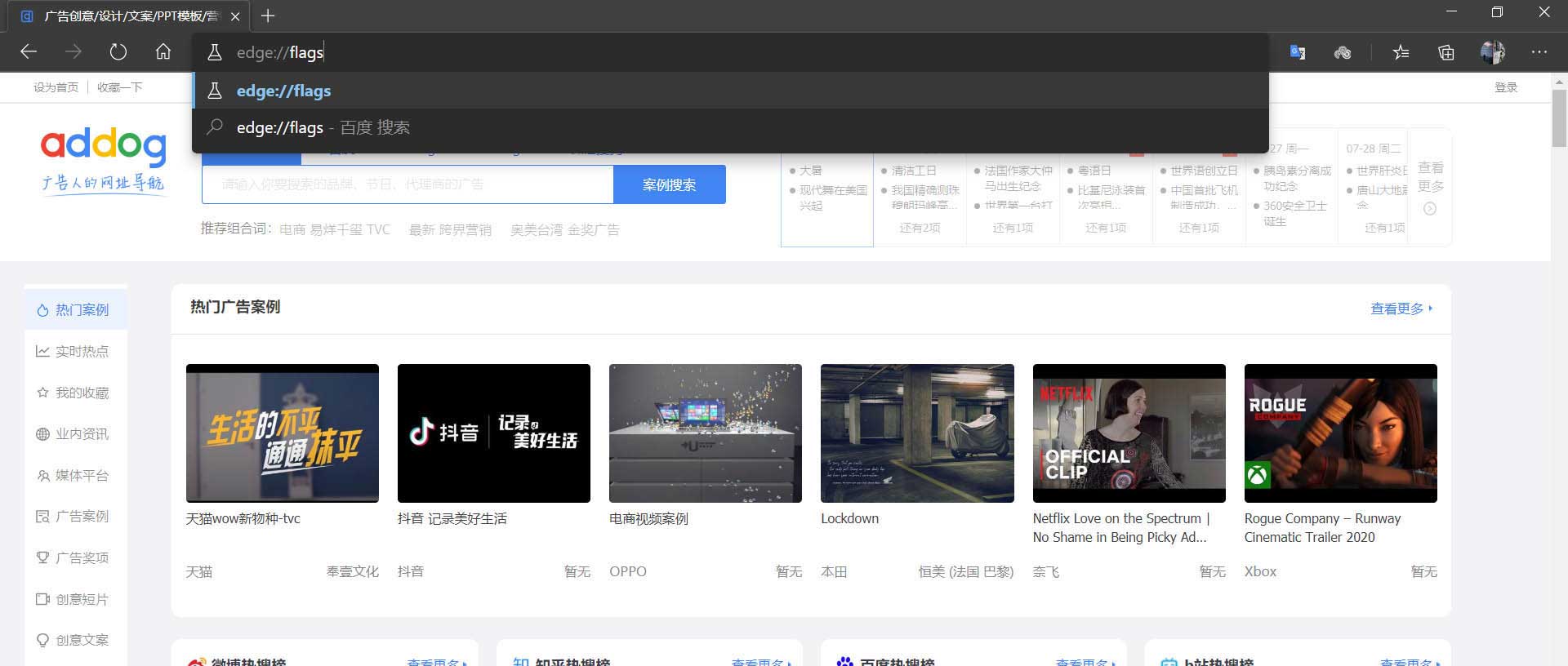Click the Rogue Company Runway Cinematic Trailer title
This screenshot has height=666, width=1568.
pyautogui.click(x=1323, y=528)
